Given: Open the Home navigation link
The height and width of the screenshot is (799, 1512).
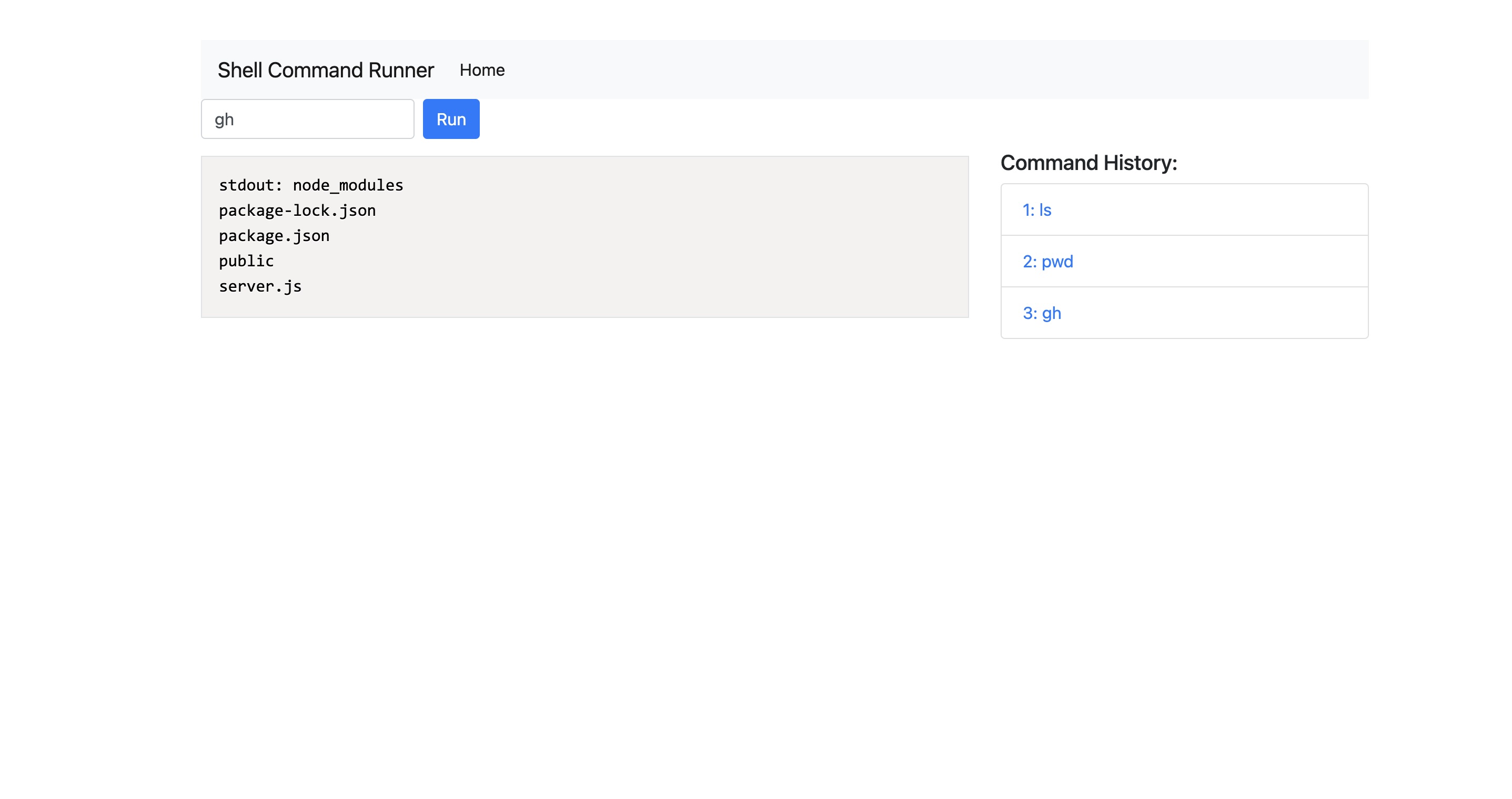Looking at the screenshot, I should point(481,70).
